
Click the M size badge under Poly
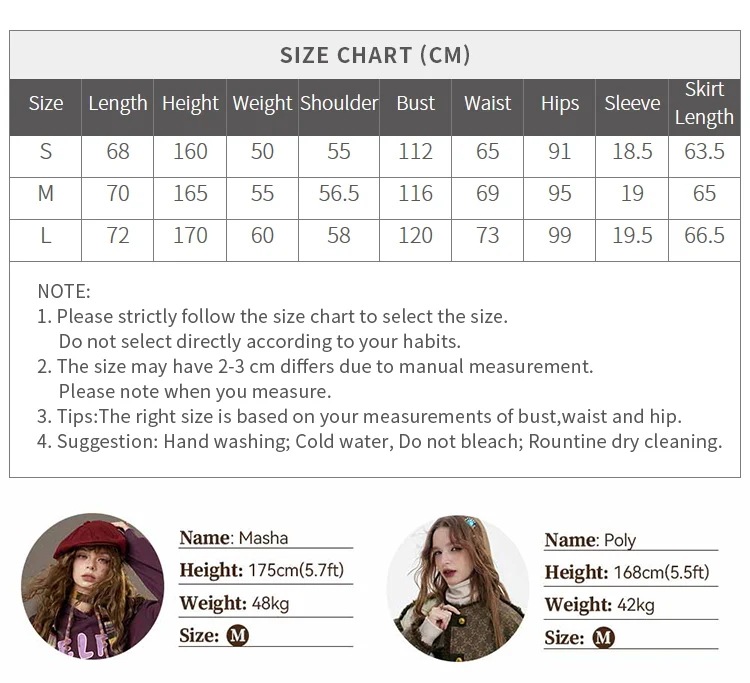603,638
